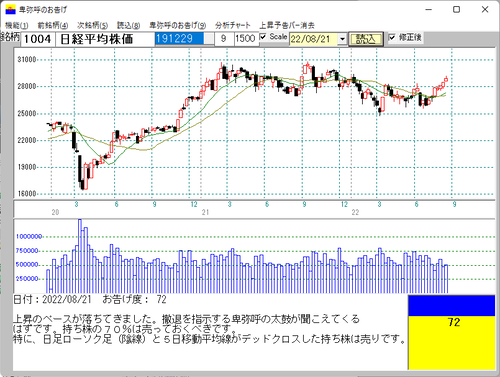Click the 日付：2022/08/21 text

click(52, 299)
